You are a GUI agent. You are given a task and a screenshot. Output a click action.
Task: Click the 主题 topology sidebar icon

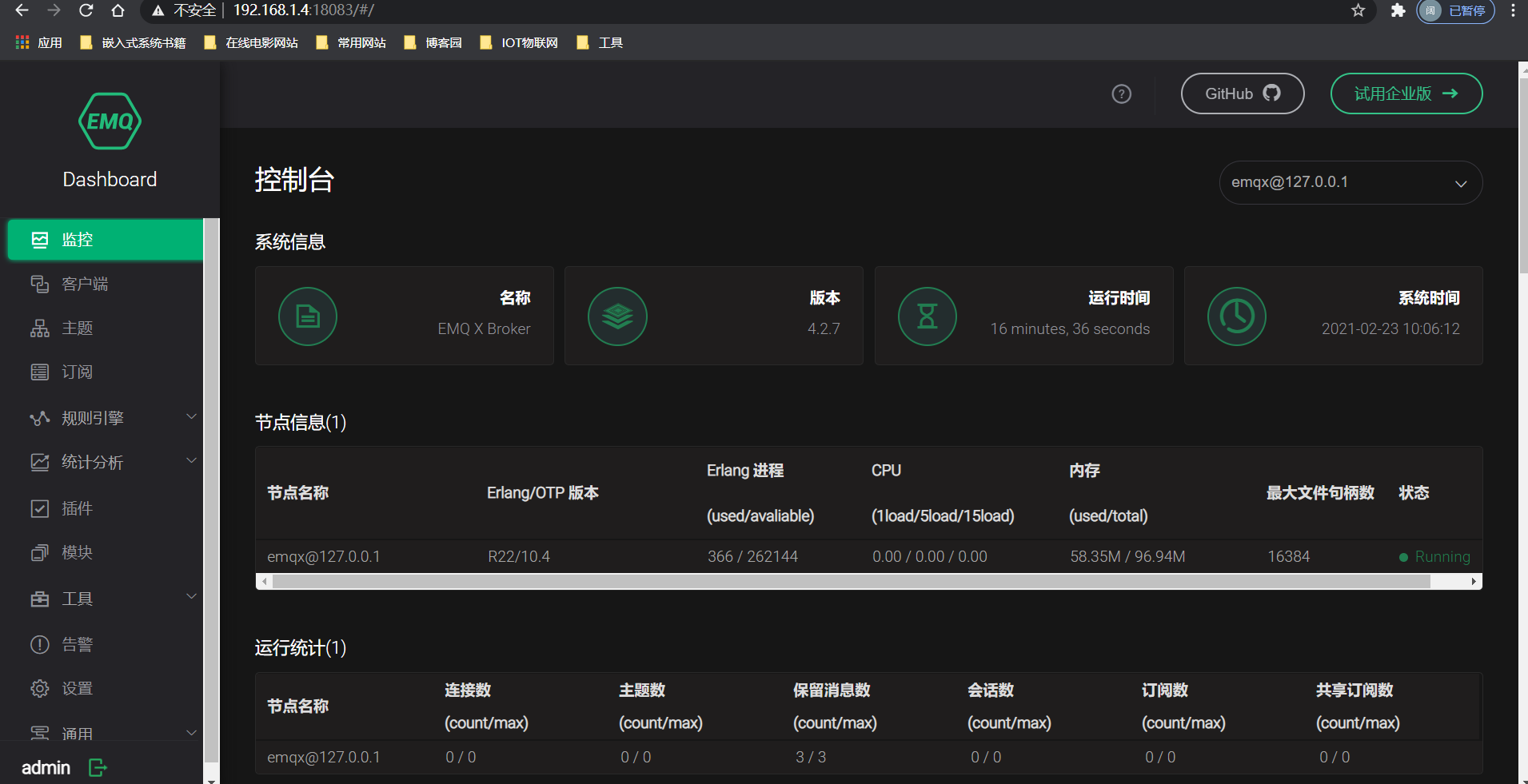[x=40, y=328]
